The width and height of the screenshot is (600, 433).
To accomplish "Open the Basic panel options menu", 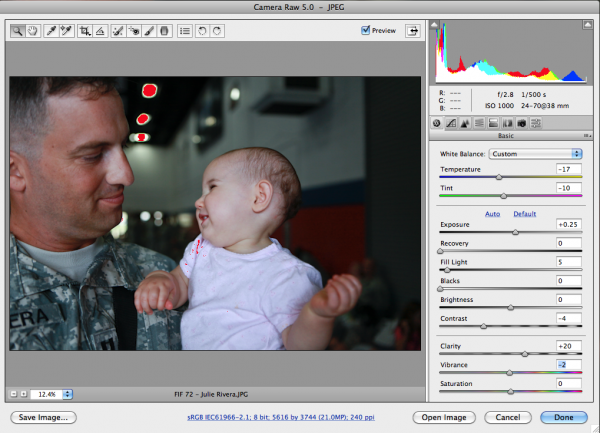I will point(587,135).
